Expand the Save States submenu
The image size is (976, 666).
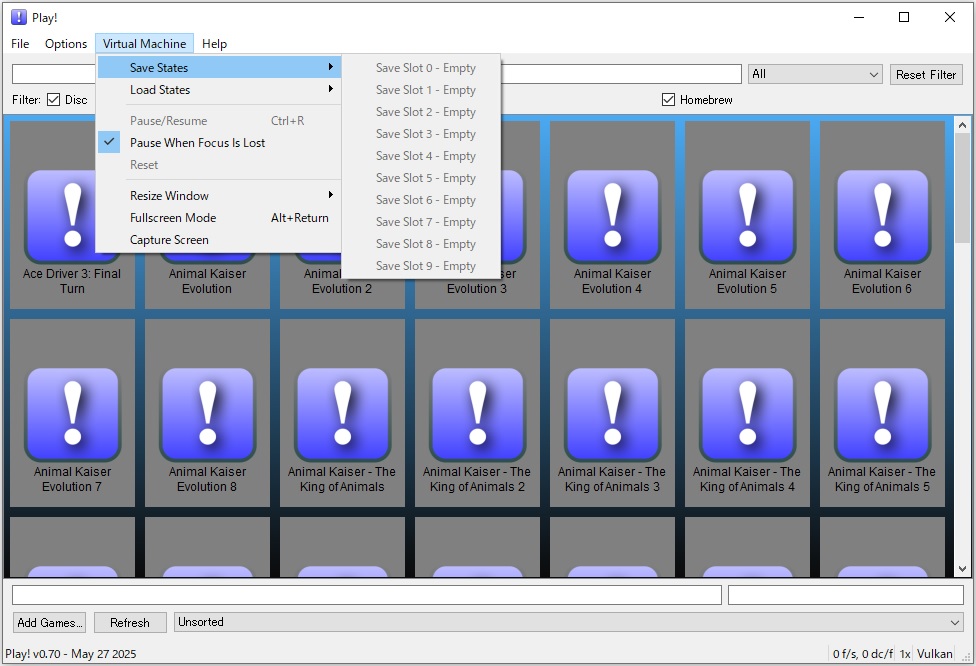pyautogui.click(x=219, y=67)
